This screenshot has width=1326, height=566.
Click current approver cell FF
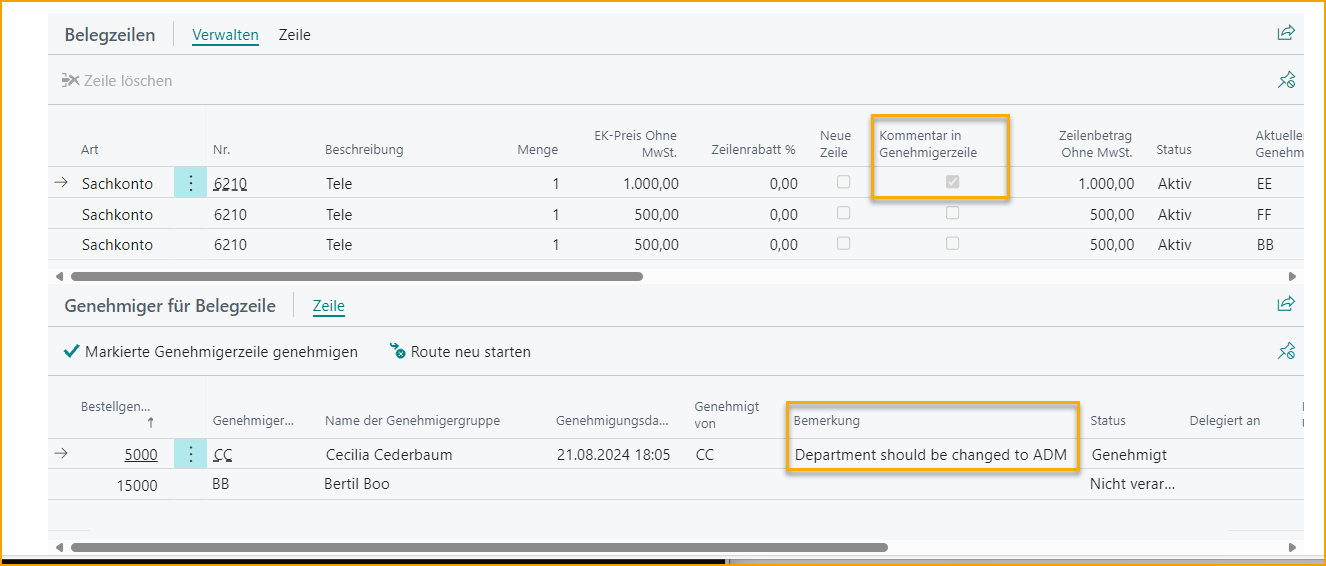[1265, 215]
